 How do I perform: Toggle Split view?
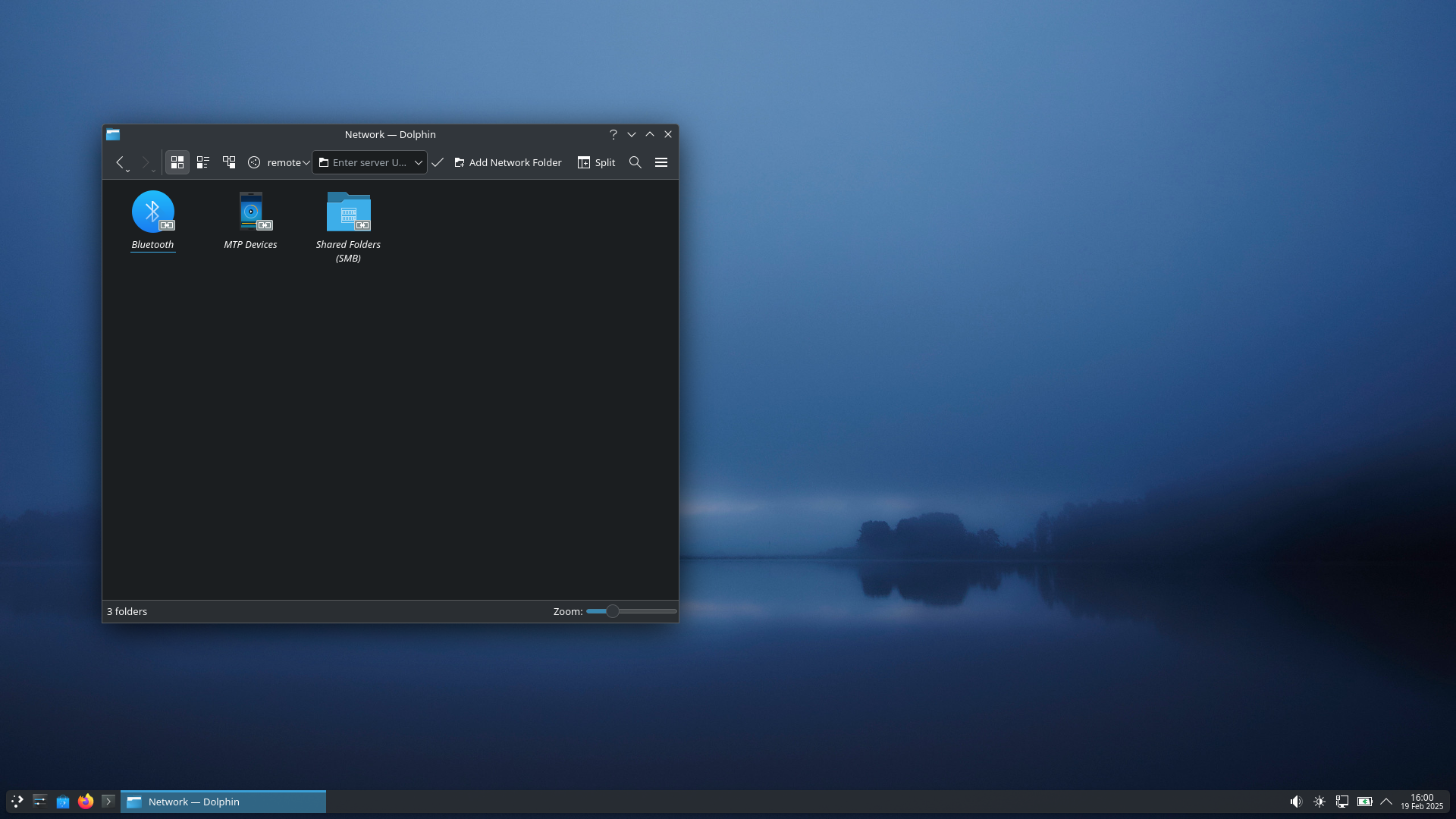(x=597, y=162)
